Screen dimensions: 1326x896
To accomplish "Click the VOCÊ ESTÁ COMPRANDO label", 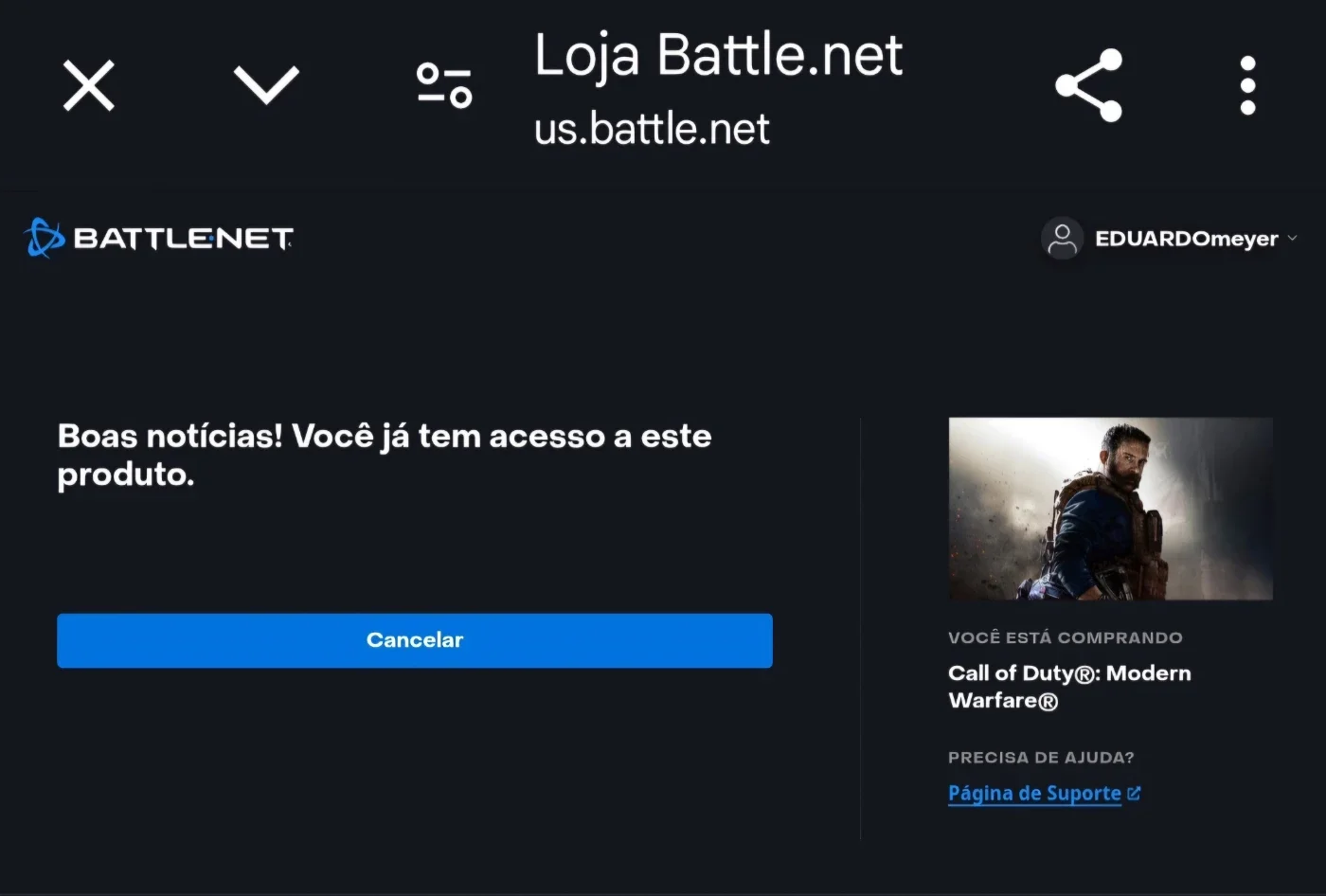I will point(1065,637).
